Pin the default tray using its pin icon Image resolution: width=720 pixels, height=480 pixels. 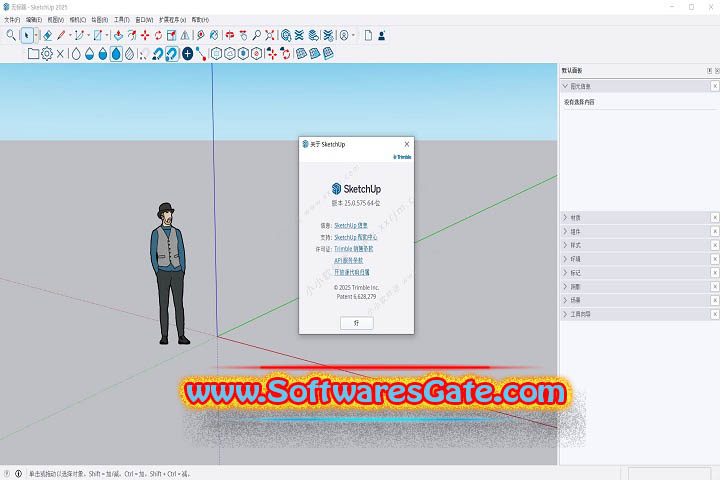click(709, 70)
